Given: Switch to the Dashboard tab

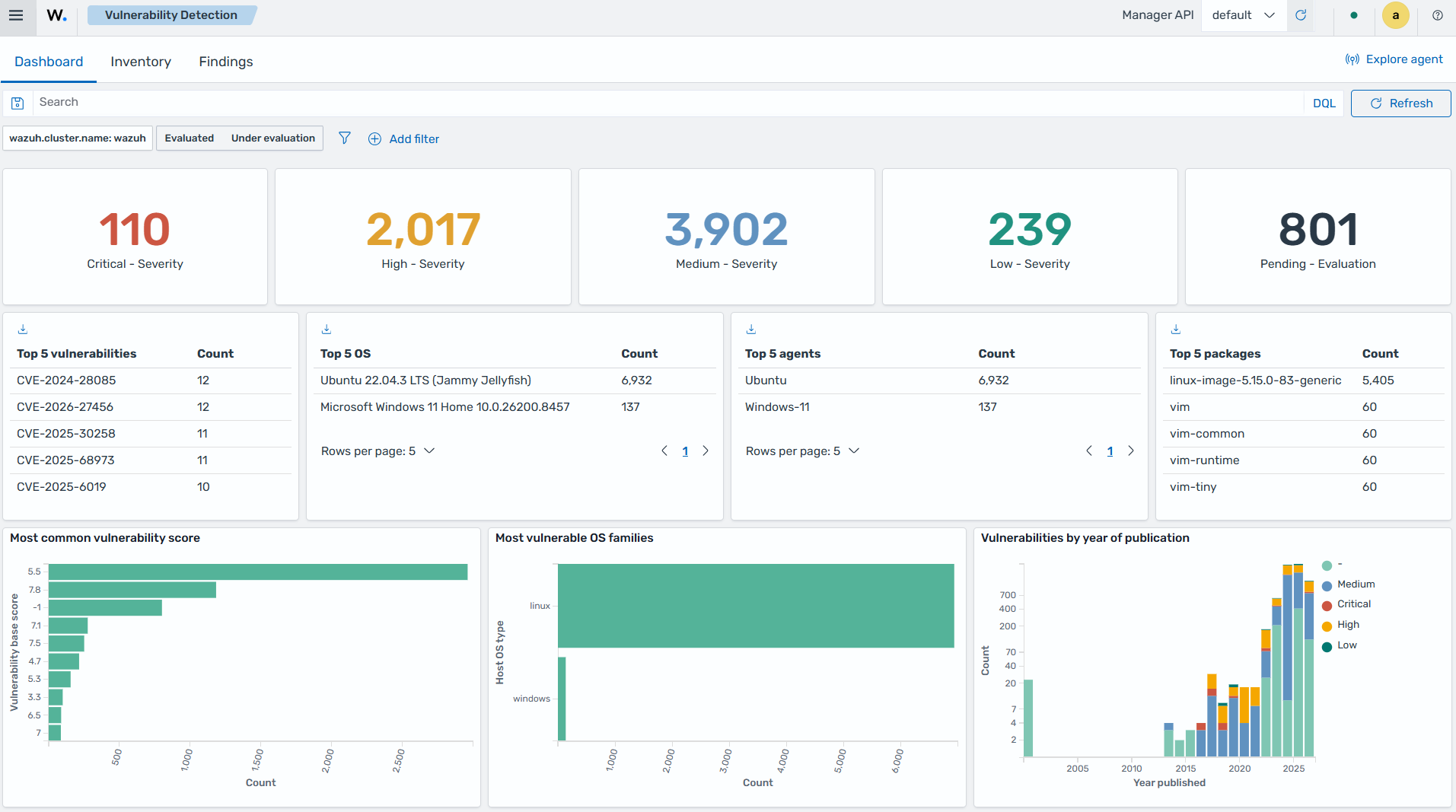Looking at the screenshot, I should [49, 62].
